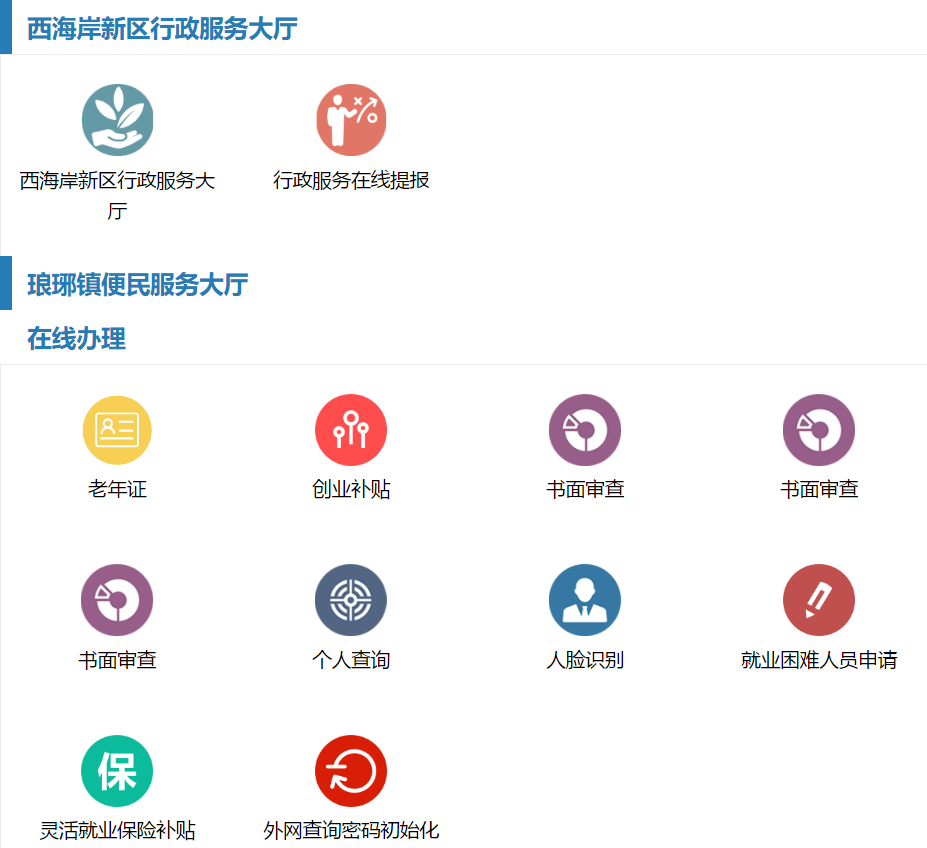Click the 西海岸新区行政服务大厅 blue header title
Screen dimensions: 927x848
coord(162,29)
